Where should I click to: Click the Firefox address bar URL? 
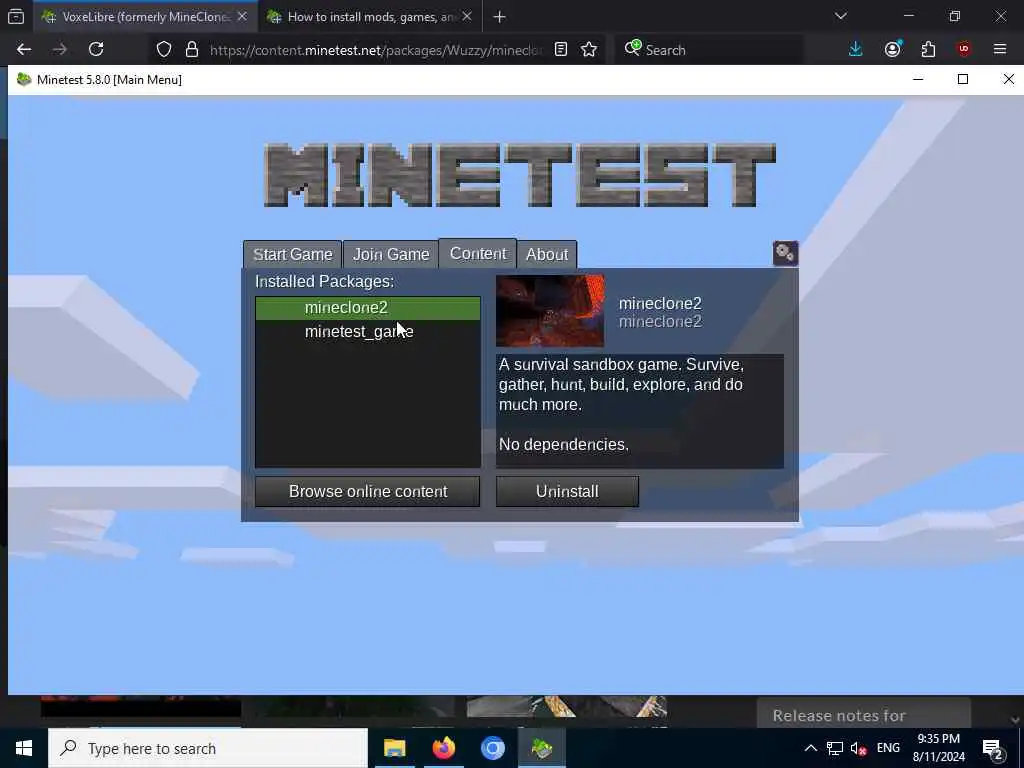pyautogui.click(x=376, y=50)
